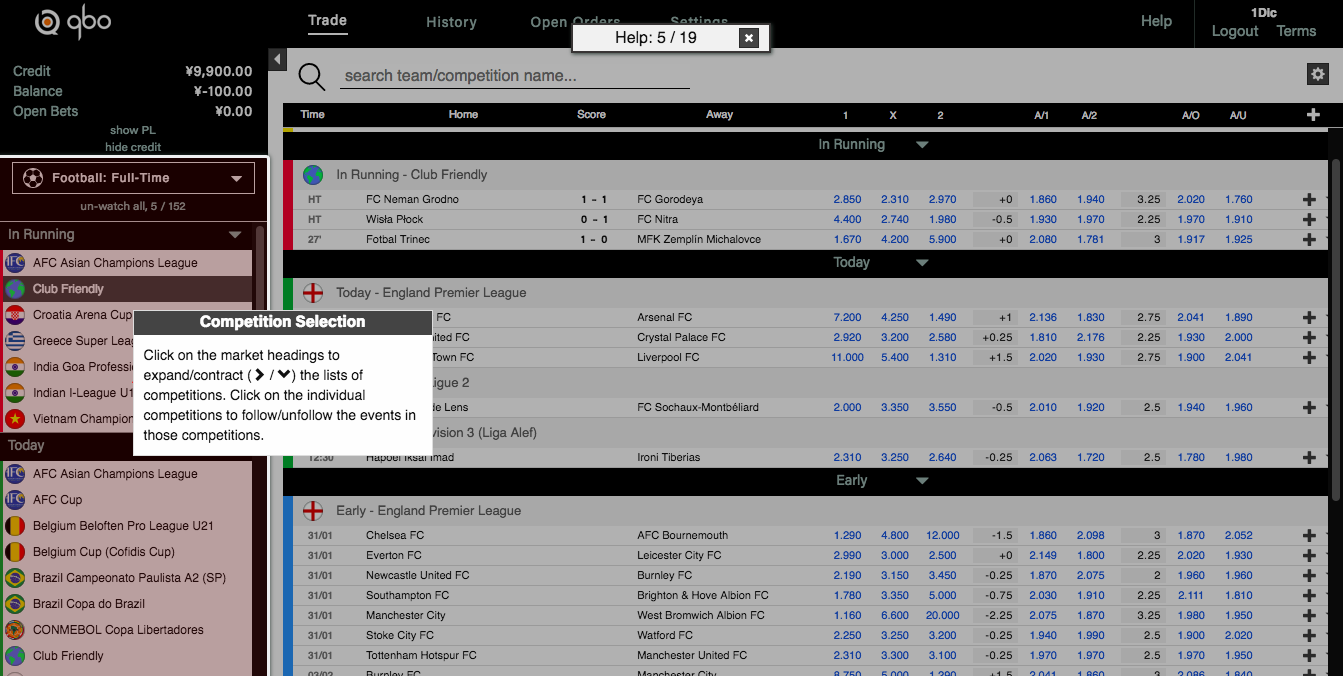
Task: Open the settings gear icon
Action: pos(1317,74)
